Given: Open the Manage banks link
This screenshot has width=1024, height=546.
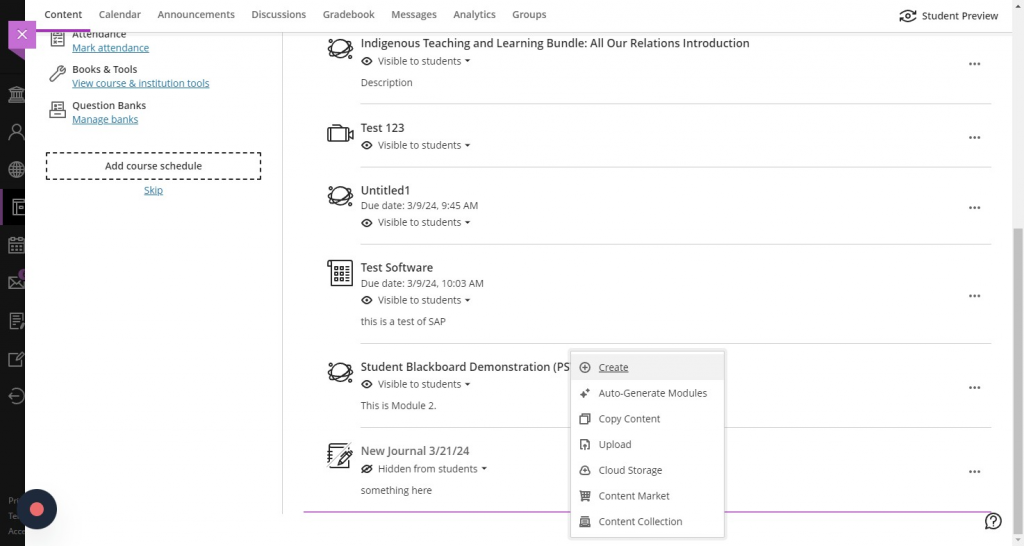Looking at the screenshot, I should 105,120.
